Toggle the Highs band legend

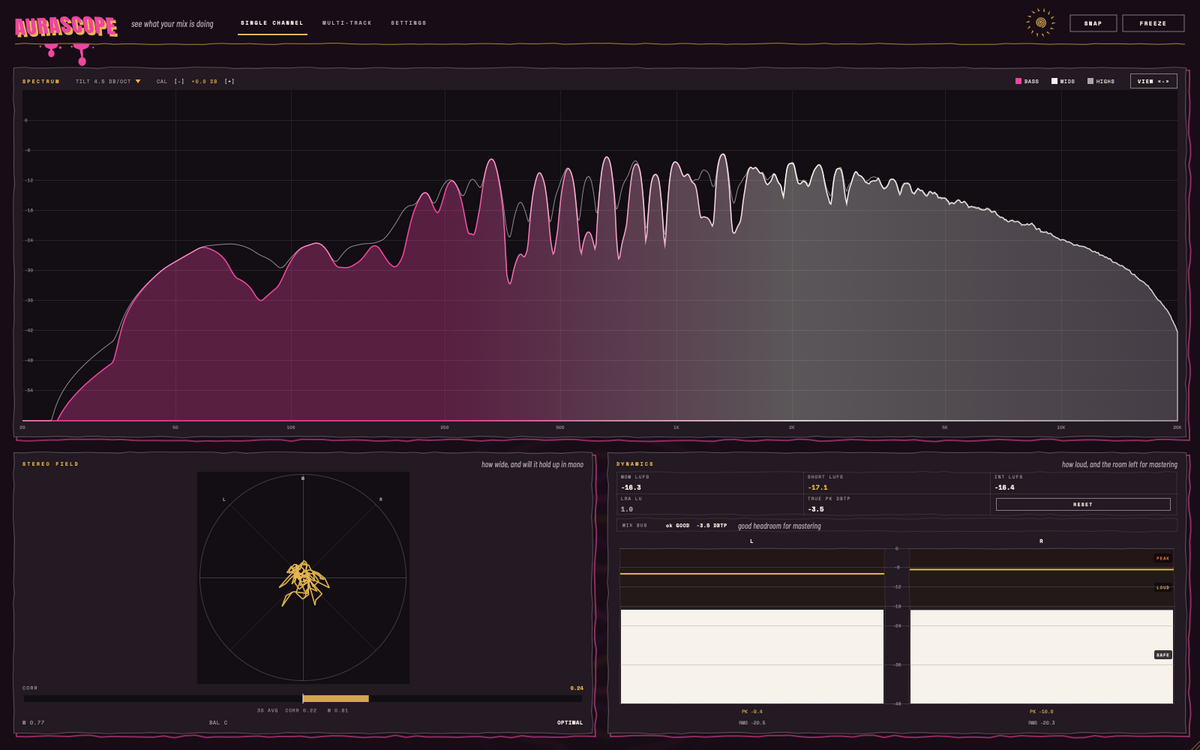tap(1101, 81)
